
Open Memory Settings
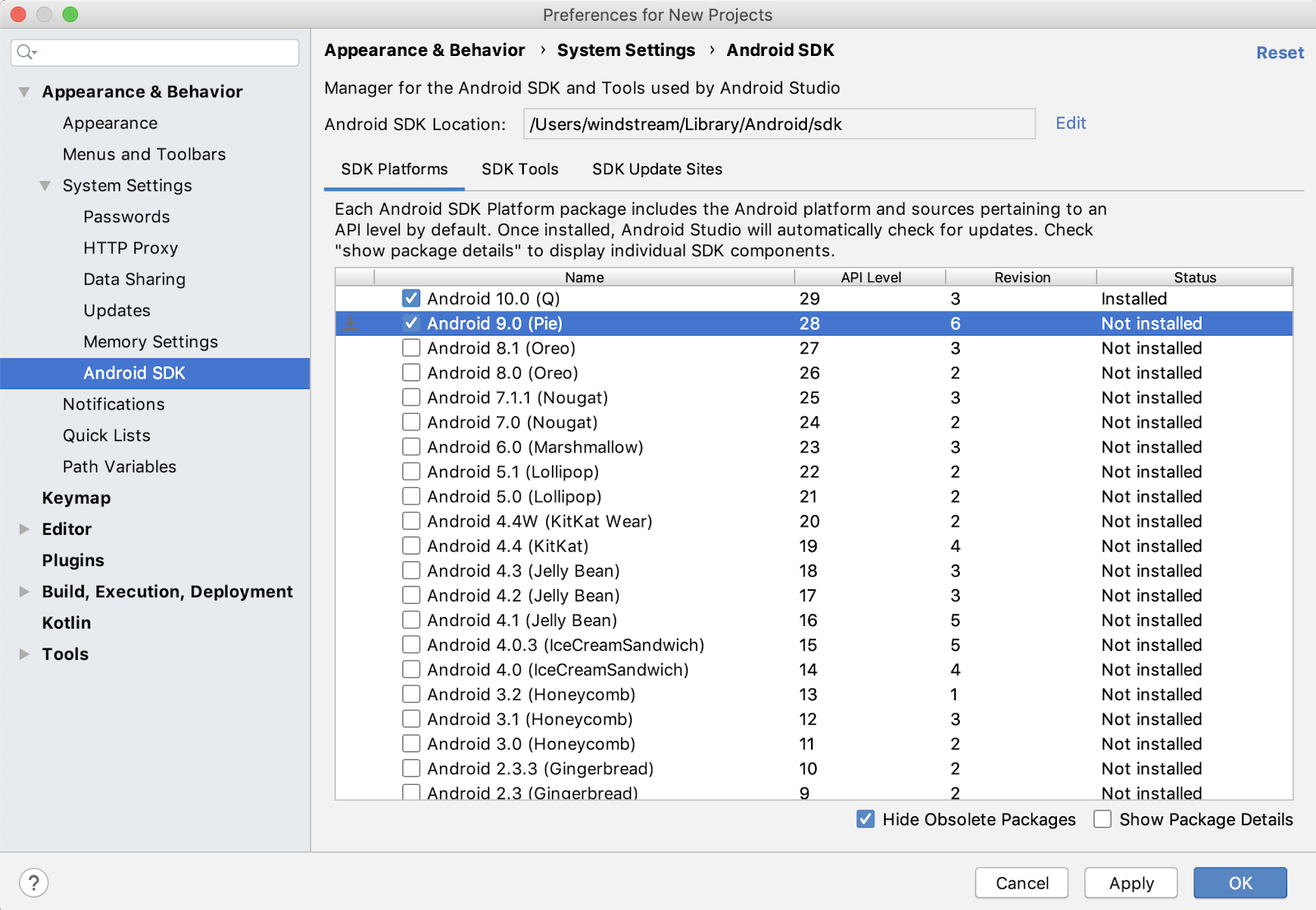click(x=151, y=342)
